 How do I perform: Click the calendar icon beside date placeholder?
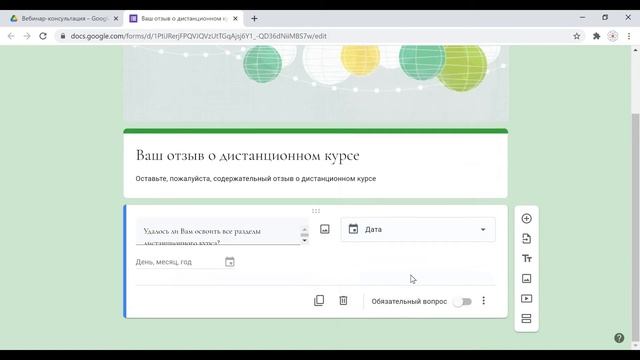tap(230, 262)
